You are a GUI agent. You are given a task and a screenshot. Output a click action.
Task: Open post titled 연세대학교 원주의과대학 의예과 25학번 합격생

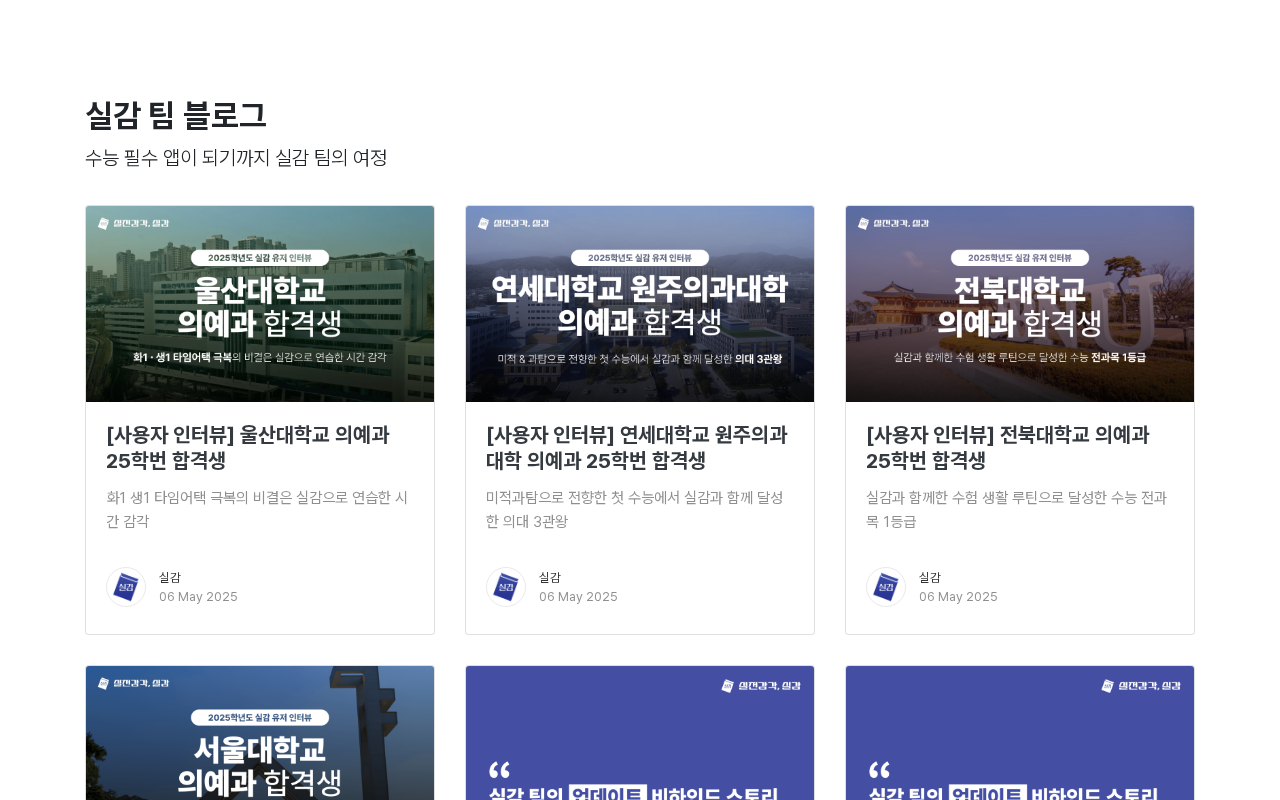(x=637, y=448)
